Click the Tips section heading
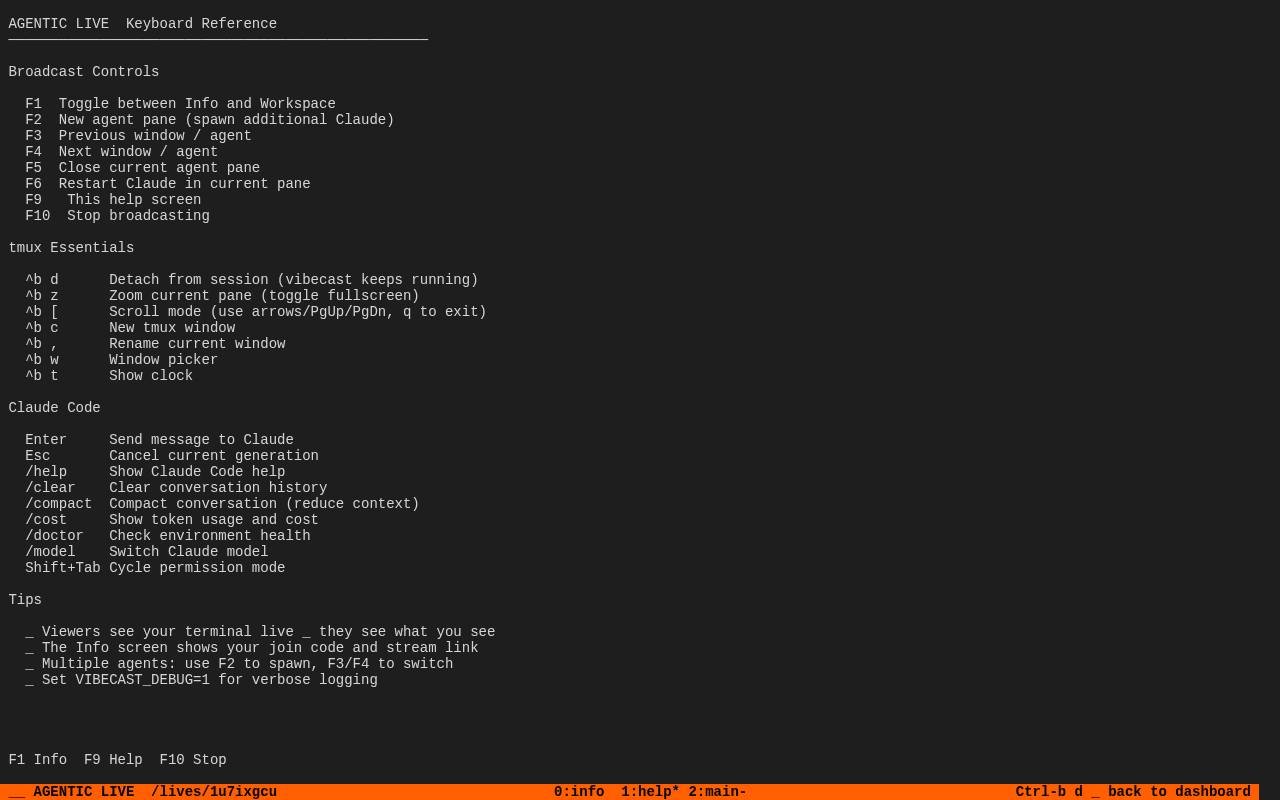The height and width of the screenshot is (800, 1280). point(25,600)
